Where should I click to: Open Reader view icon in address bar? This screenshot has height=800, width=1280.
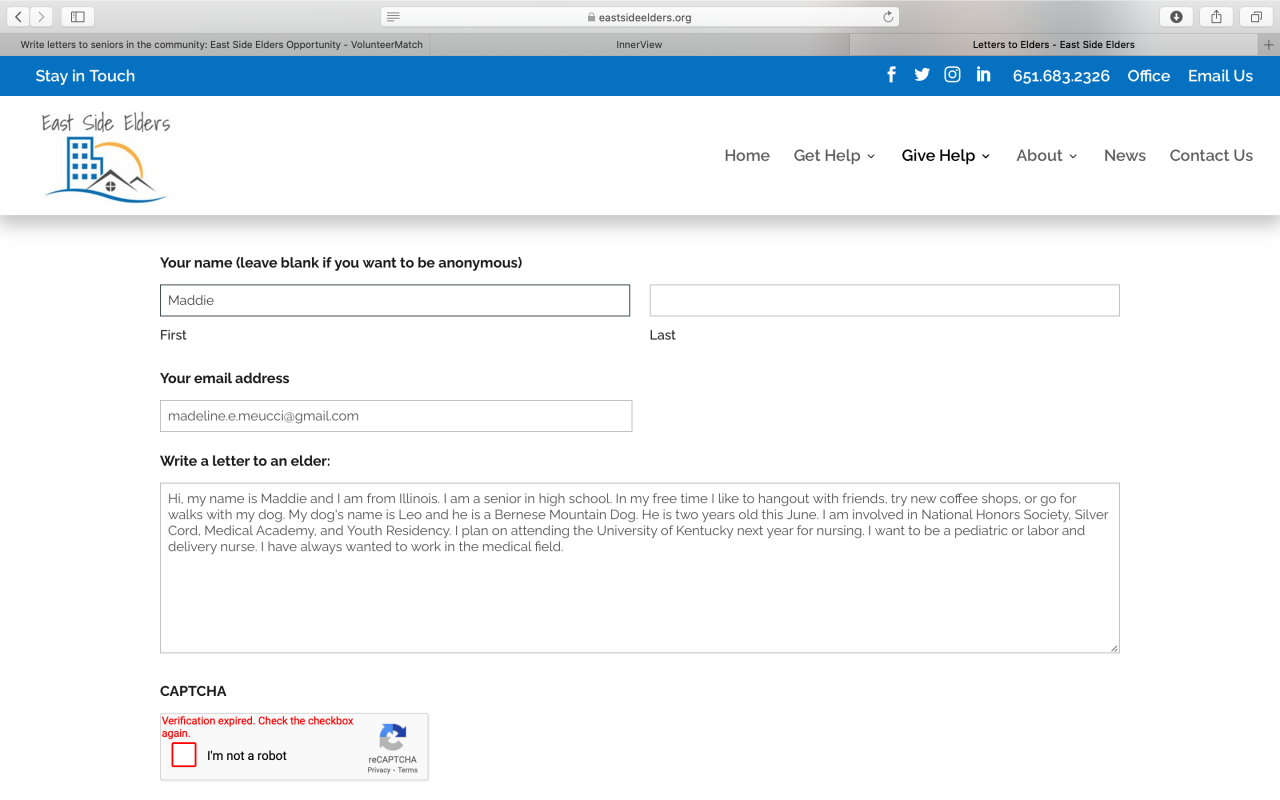394,17
